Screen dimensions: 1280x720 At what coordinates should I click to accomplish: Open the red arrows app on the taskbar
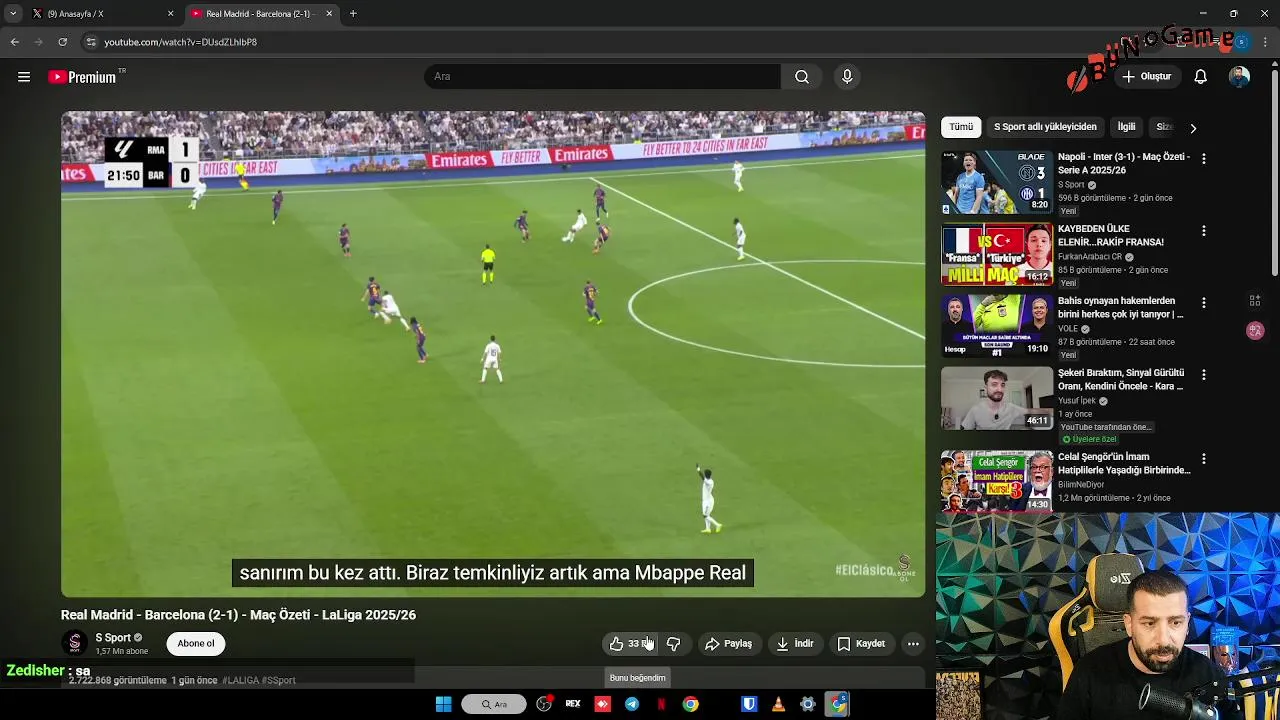(x=602, y=704)
